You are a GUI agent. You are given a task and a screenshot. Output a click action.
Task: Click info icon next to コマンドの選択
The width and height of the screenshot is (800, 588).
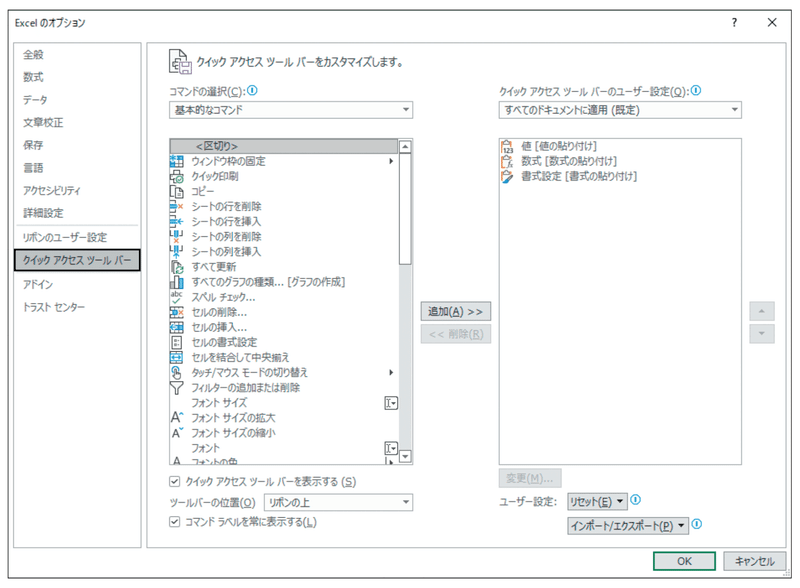[x=253, y=91]
